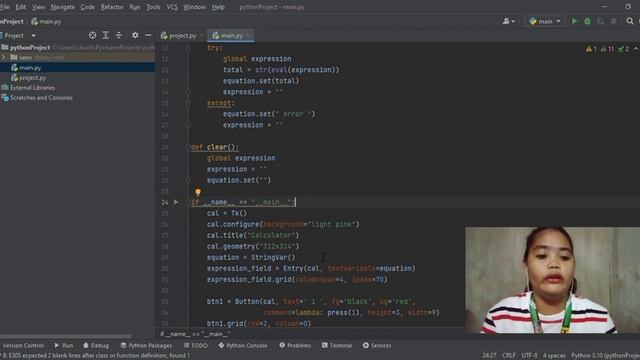The image size is (640, 360).
Task: Click the Python 3.10 interpreter widget
Action: (x=605, y=356)
